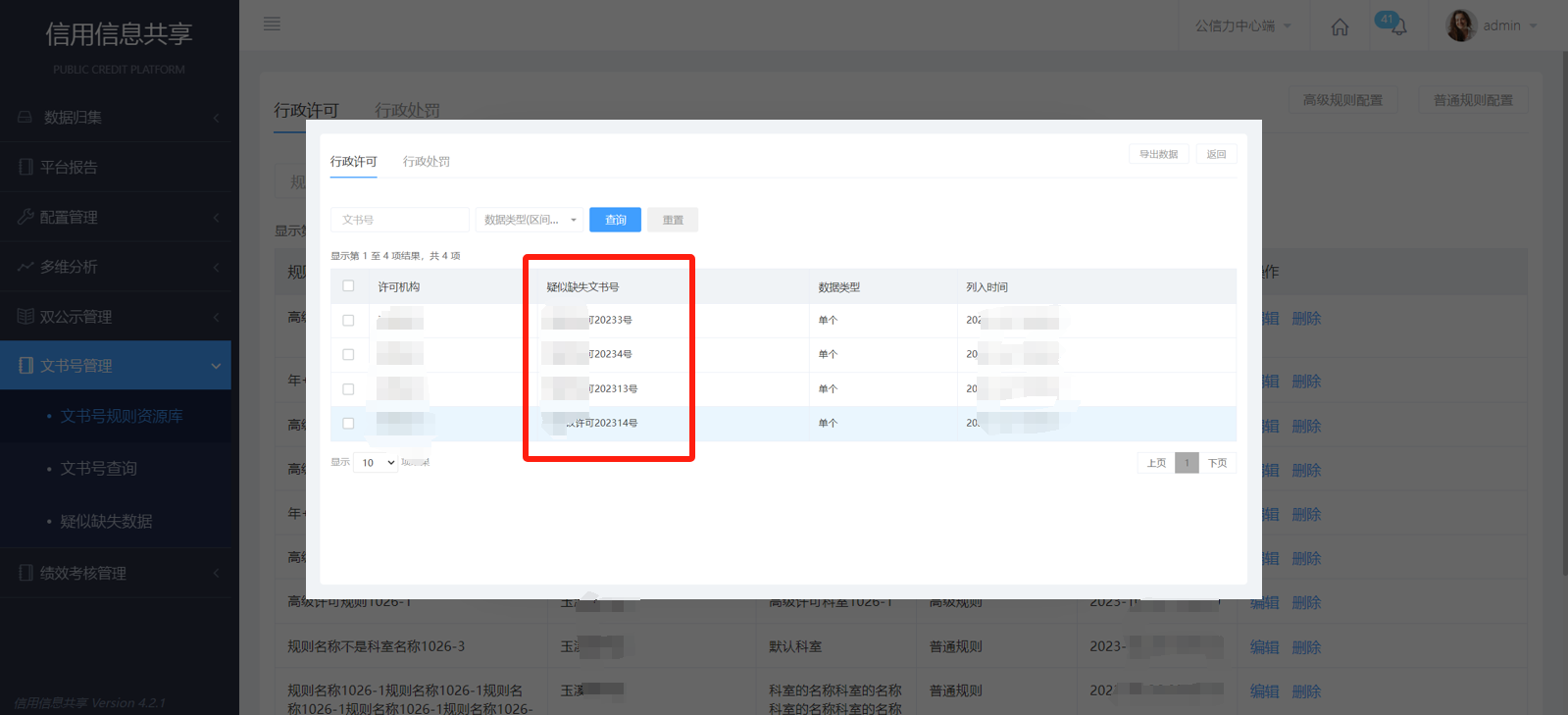Viewport: 1568px width, 715px height.
Task: Open the page size dropdown showing 10
Action: (x=376, y=463)
